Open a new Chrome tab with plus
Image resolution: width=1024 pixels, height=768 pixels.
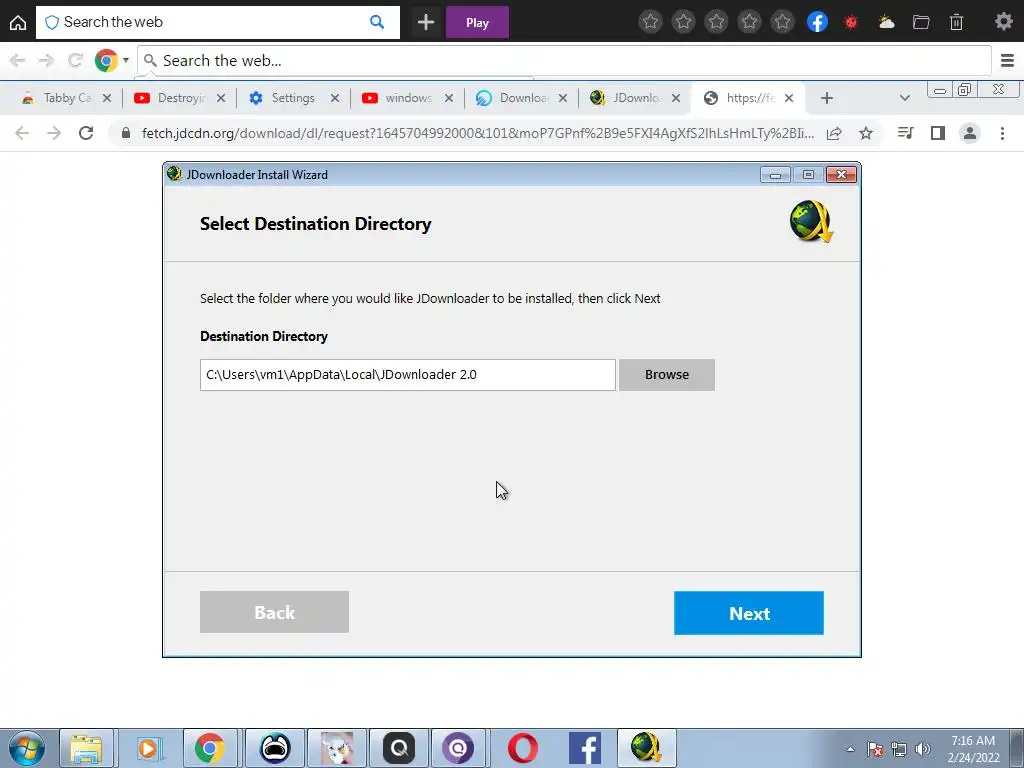pos(827,98)
